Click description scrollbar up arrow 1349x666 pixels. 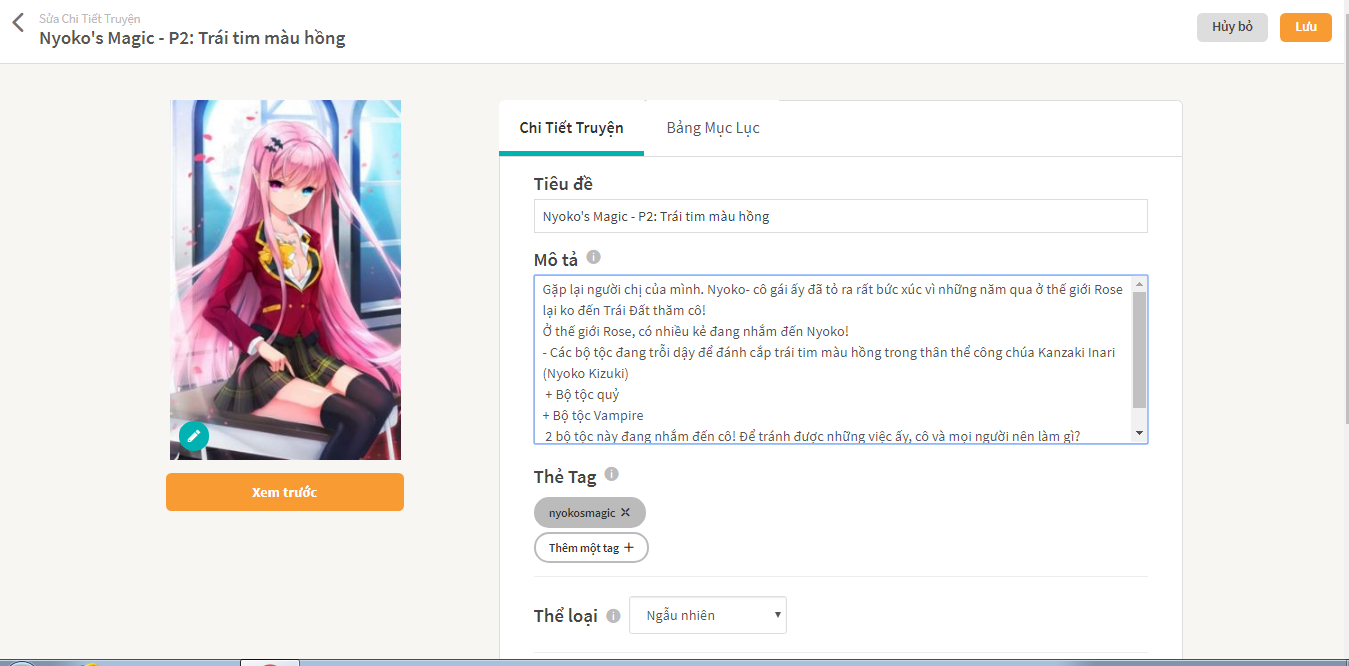pyautogui.click(x=1139, y=284)
